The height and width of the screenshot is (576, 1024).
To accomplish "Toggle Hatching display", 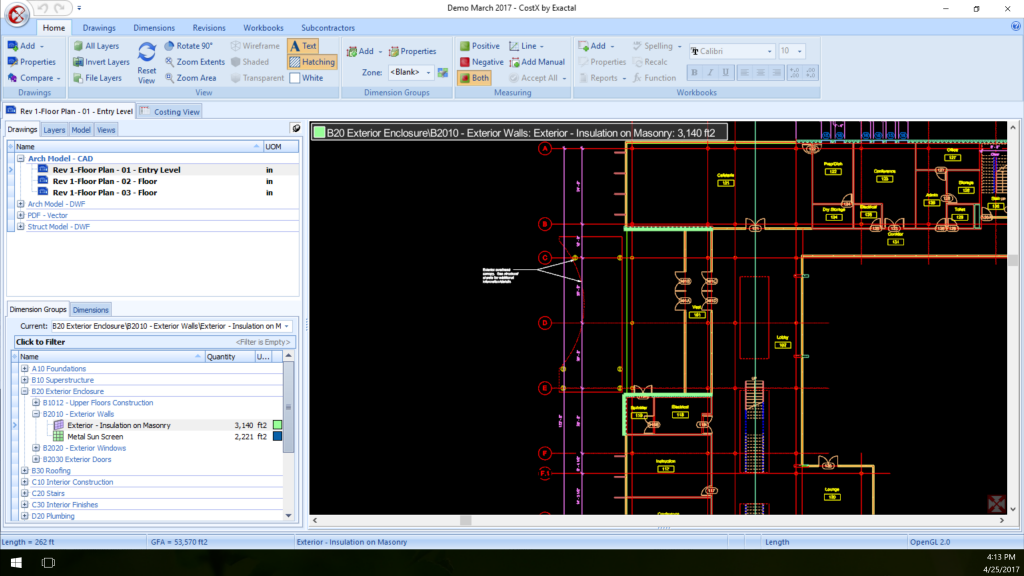I will tap(312, 62).
